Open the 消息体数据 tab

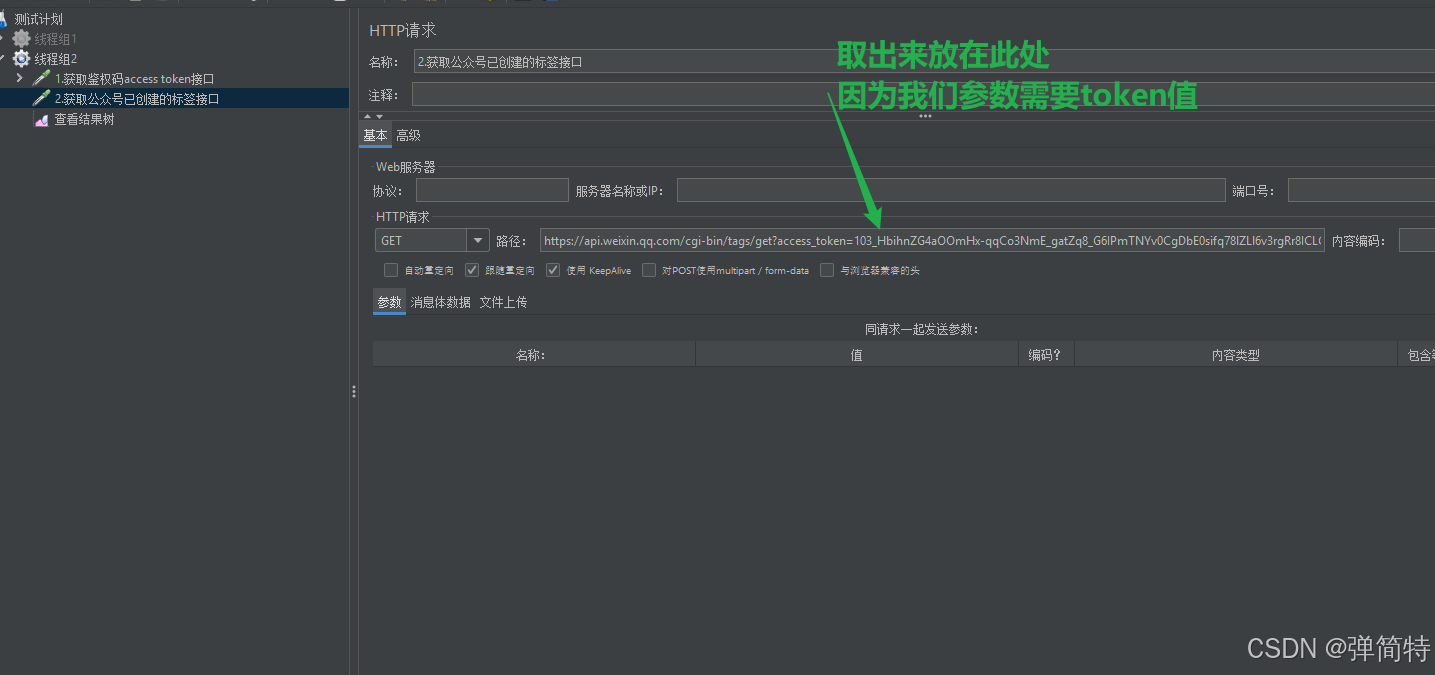click(440, 302)
